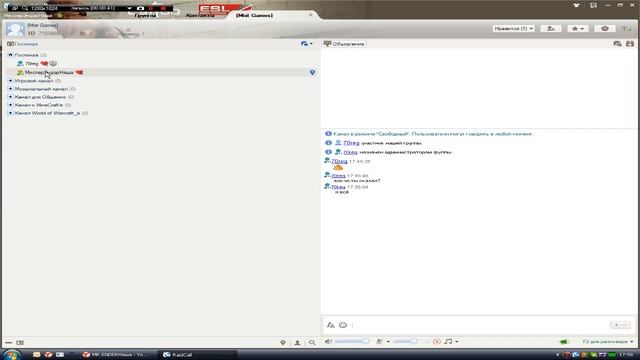The width and height of the screenshot is (640, 360).
Task: Select user 70reg in channel list
Action: click(31, 64)
